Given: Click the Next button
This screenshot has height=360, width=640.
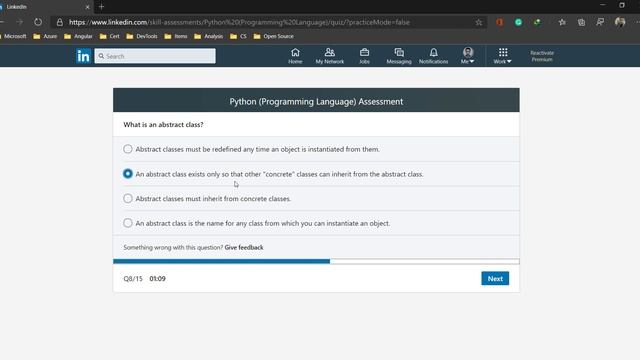Looking at the screenshot, I should pos(495,278).
